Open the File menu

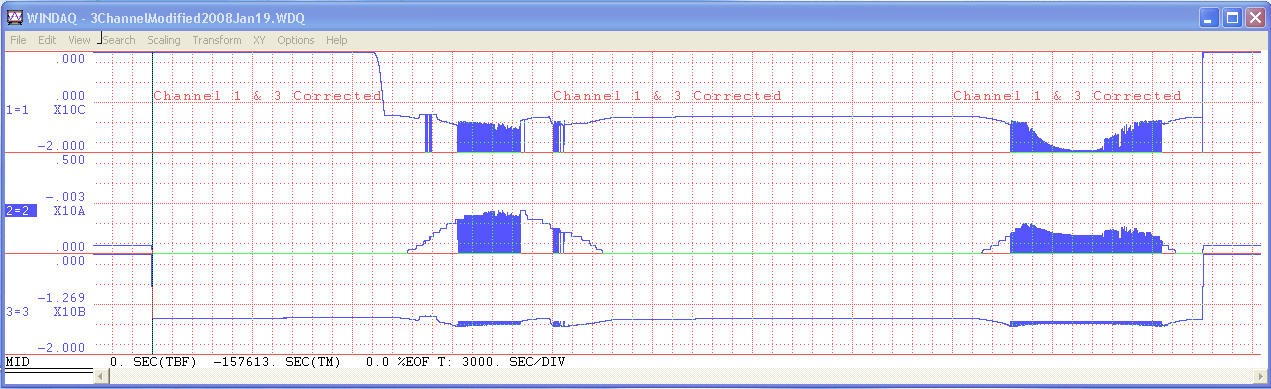[x=18, y=40]
